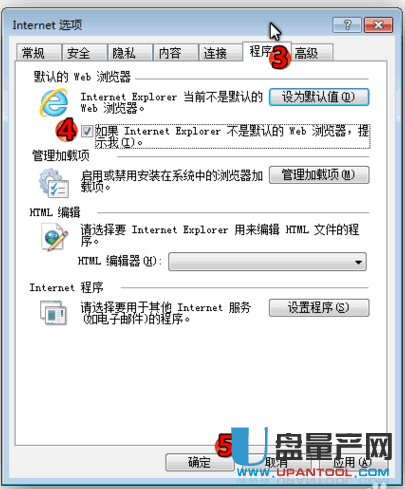The height and width of the screenshot is (489, 405).
Task: Click the HTML editing globe pencil icon
Action: click(54, 237)
